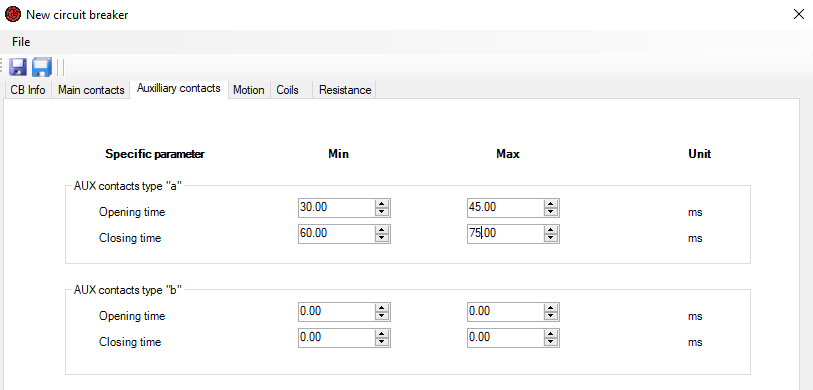The image size is (813, 390).
Task: Decrease type "b" Closing time Min value
Action: [382, 342]
